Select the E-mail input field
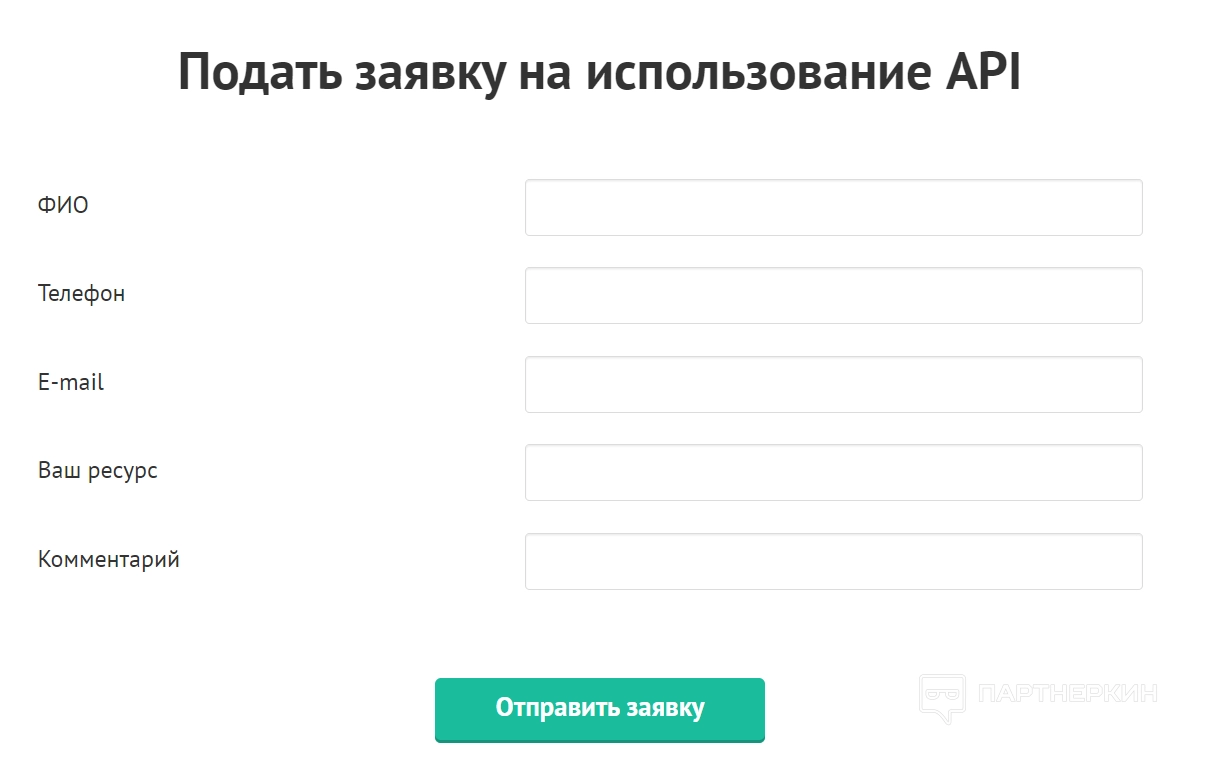 click(833, 384)
